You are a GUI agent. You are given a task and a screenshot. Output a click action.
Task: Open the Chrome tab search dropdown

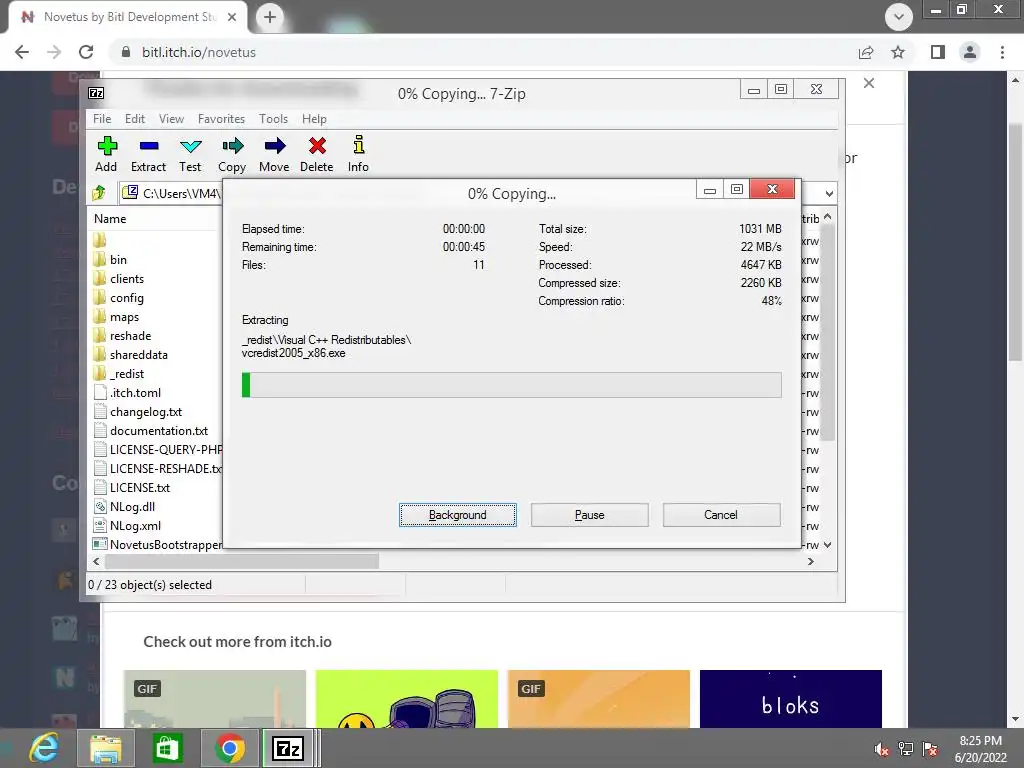pos(899,17)
